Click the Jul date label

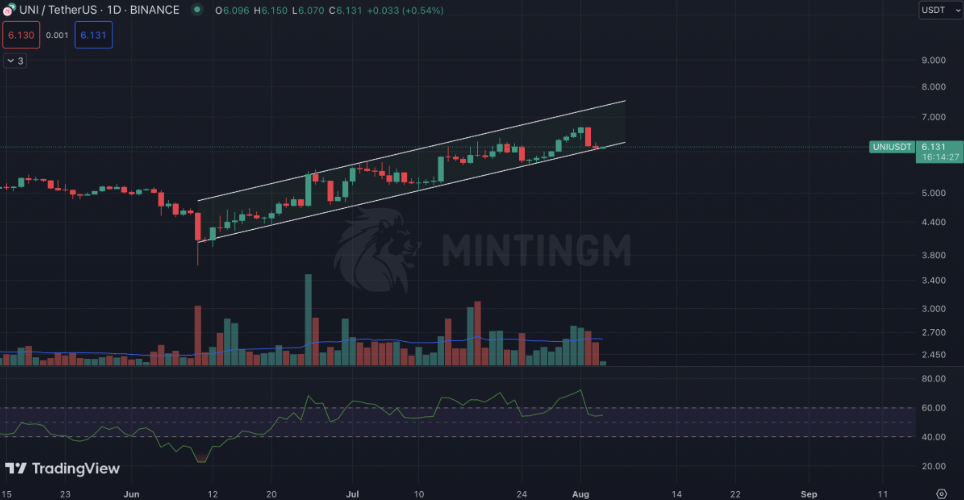(352, 494)
